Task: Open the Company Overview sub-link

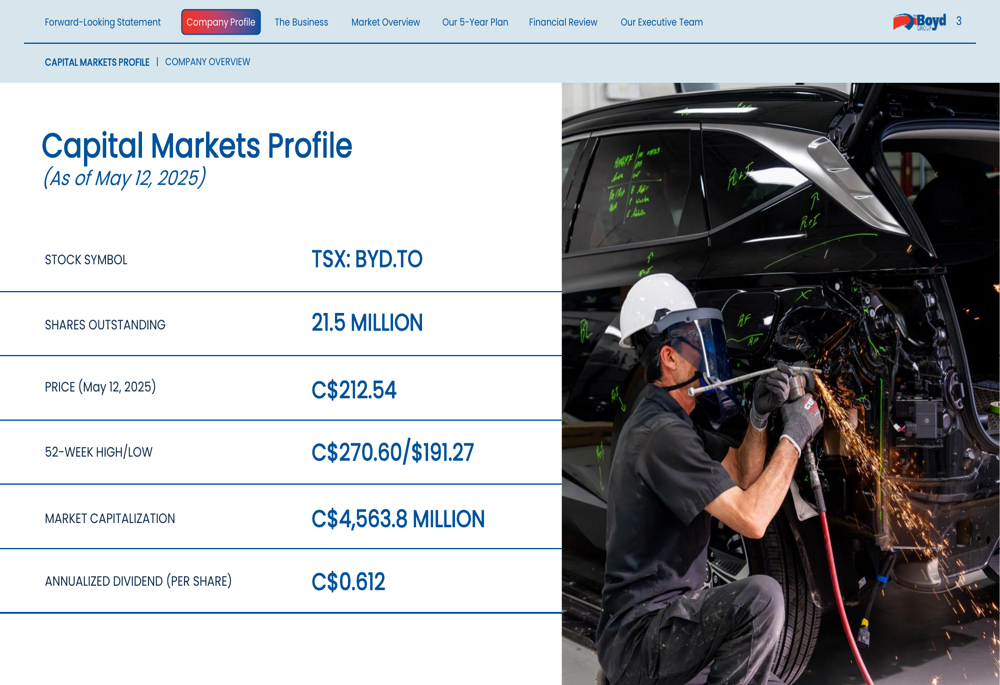Action: (207, 62)
